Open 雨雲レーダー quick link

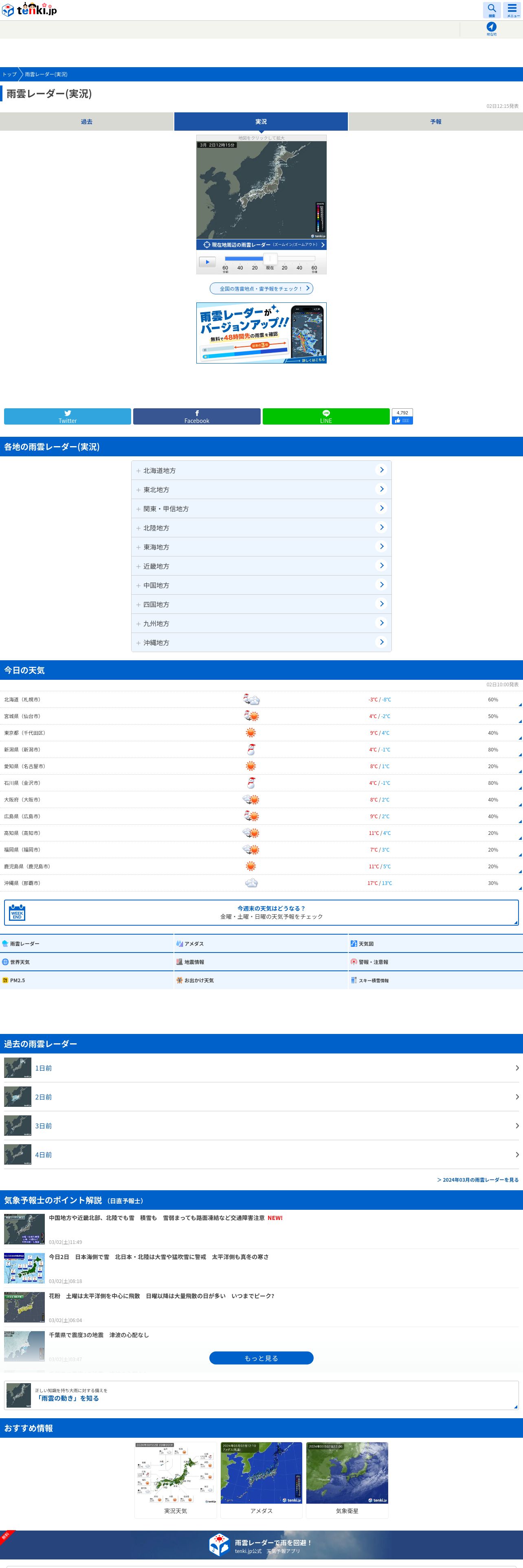pyautogui.click(x=86, y=944)
